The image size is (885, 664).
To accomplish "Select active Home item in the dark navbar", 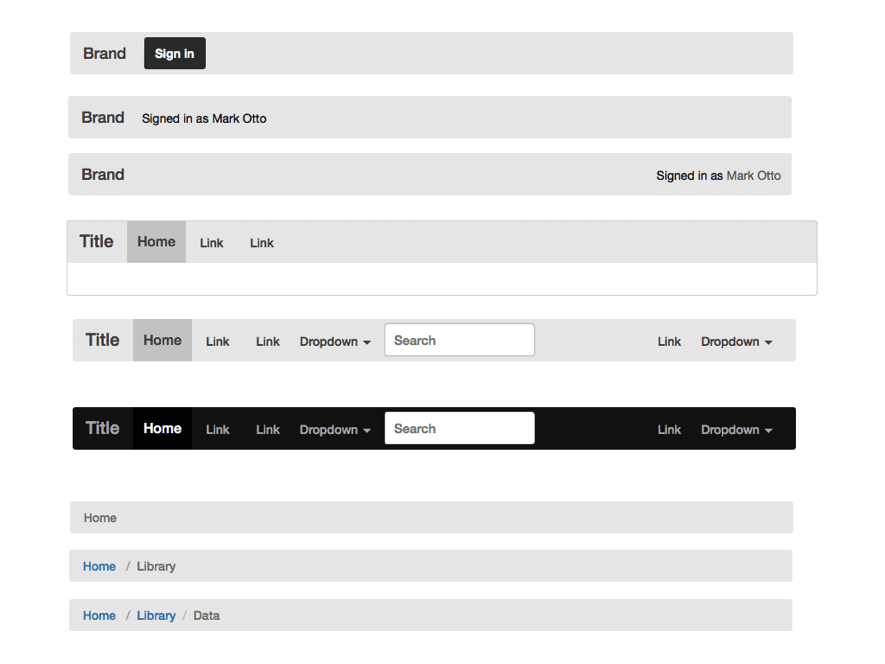I will [x=163, y=428].
